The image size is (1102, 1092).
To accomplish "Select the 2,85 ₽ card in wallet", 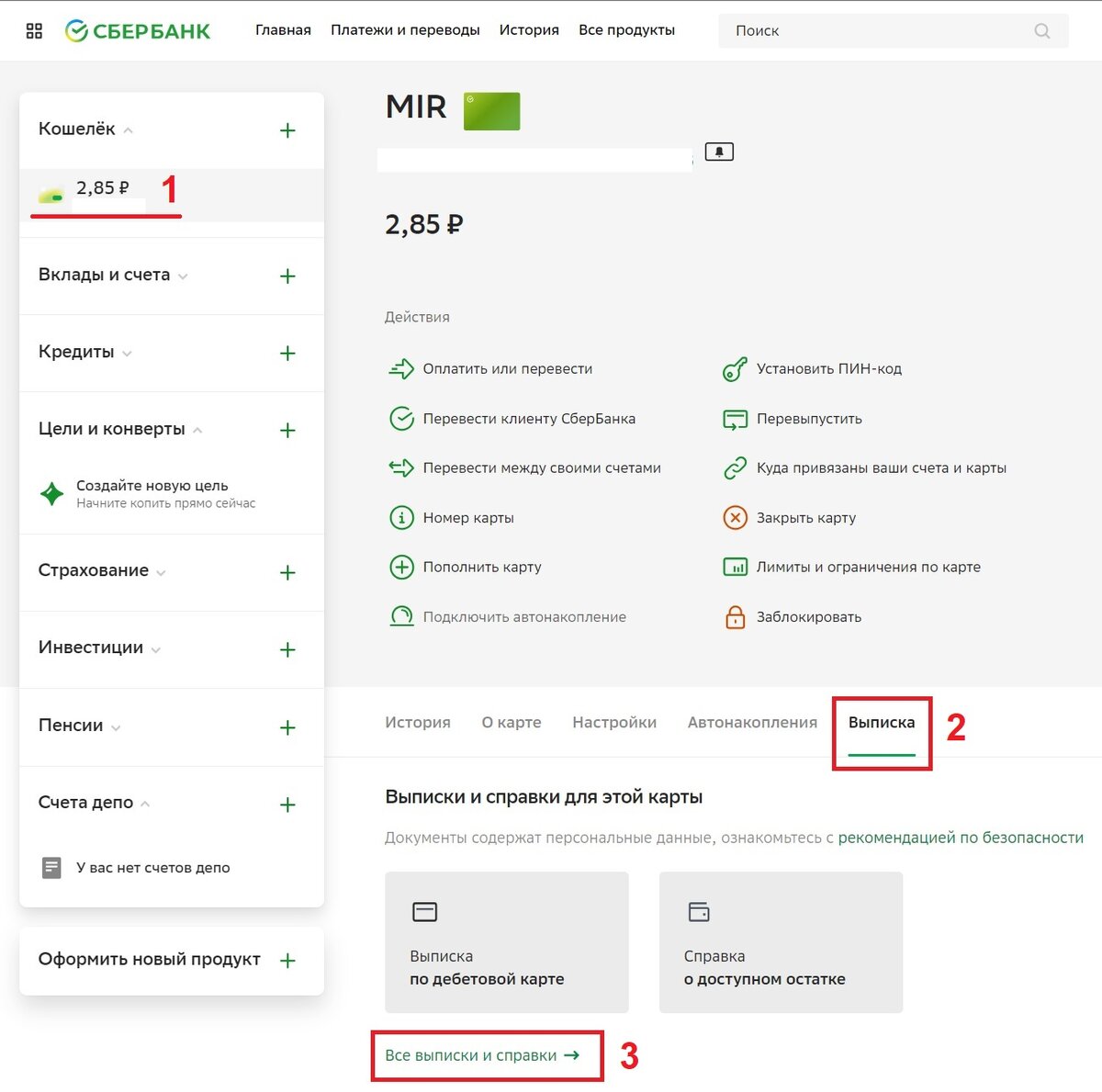I will (172, 194).
